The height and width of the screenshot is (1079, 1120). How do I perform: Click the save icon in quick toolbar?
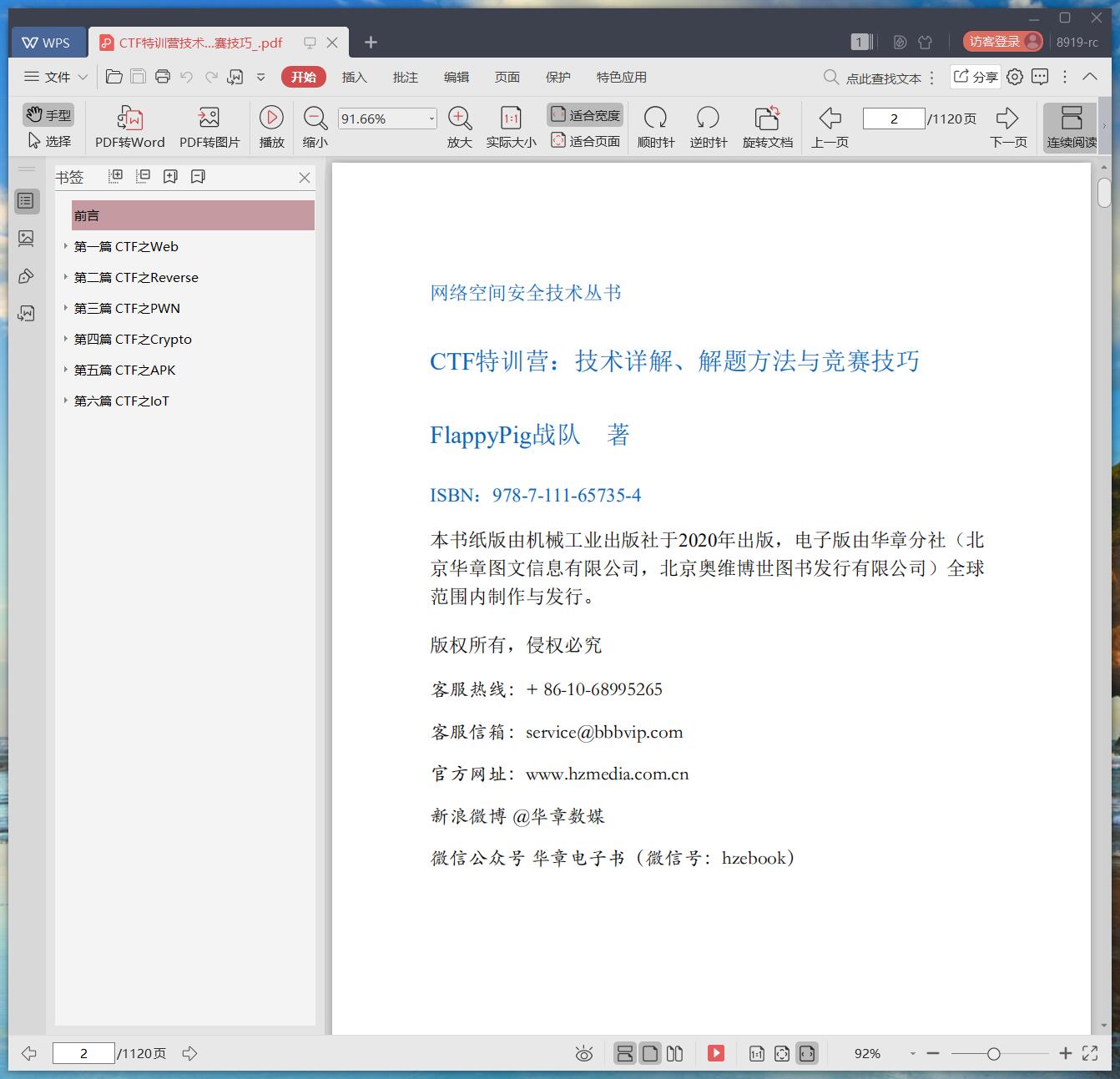(139, 77)
